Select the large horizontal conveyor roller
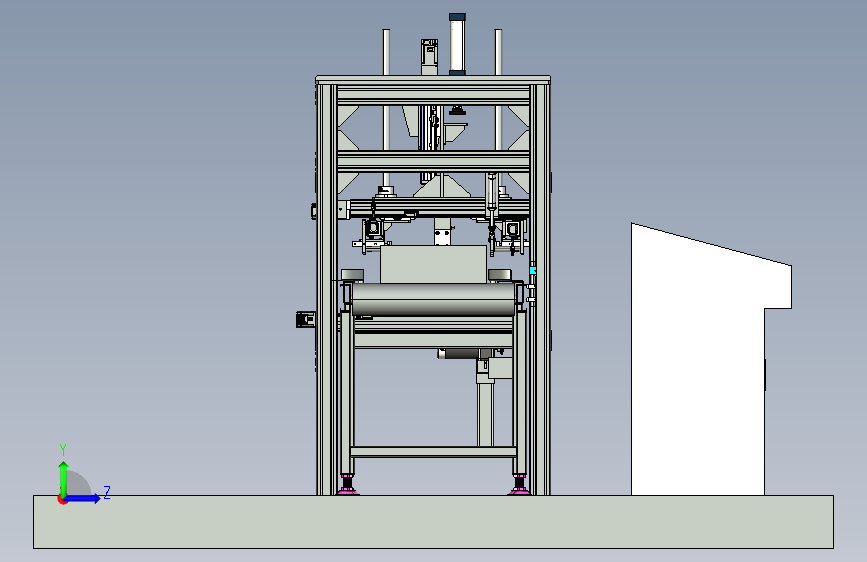The image size is (867, 562). point(434,299)
